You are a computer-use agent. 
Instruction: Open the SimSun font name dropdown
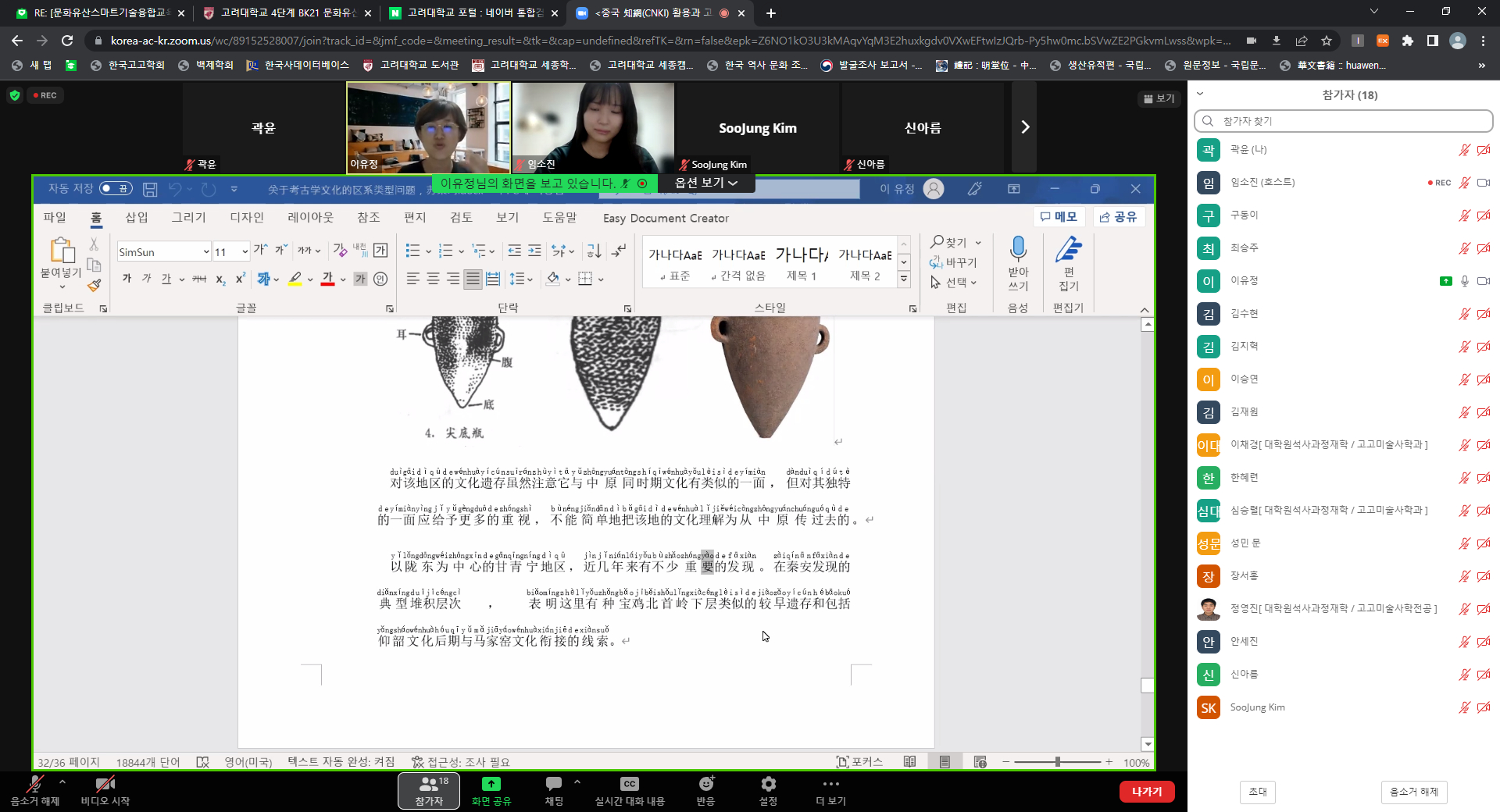coord(206,252)
